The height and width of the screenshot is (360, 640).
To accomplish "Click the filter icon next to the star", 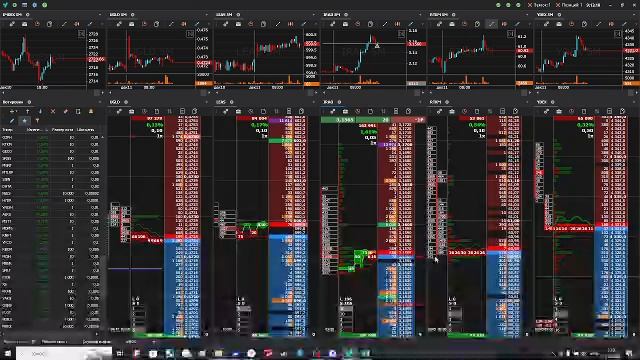I will click(37, 120).
